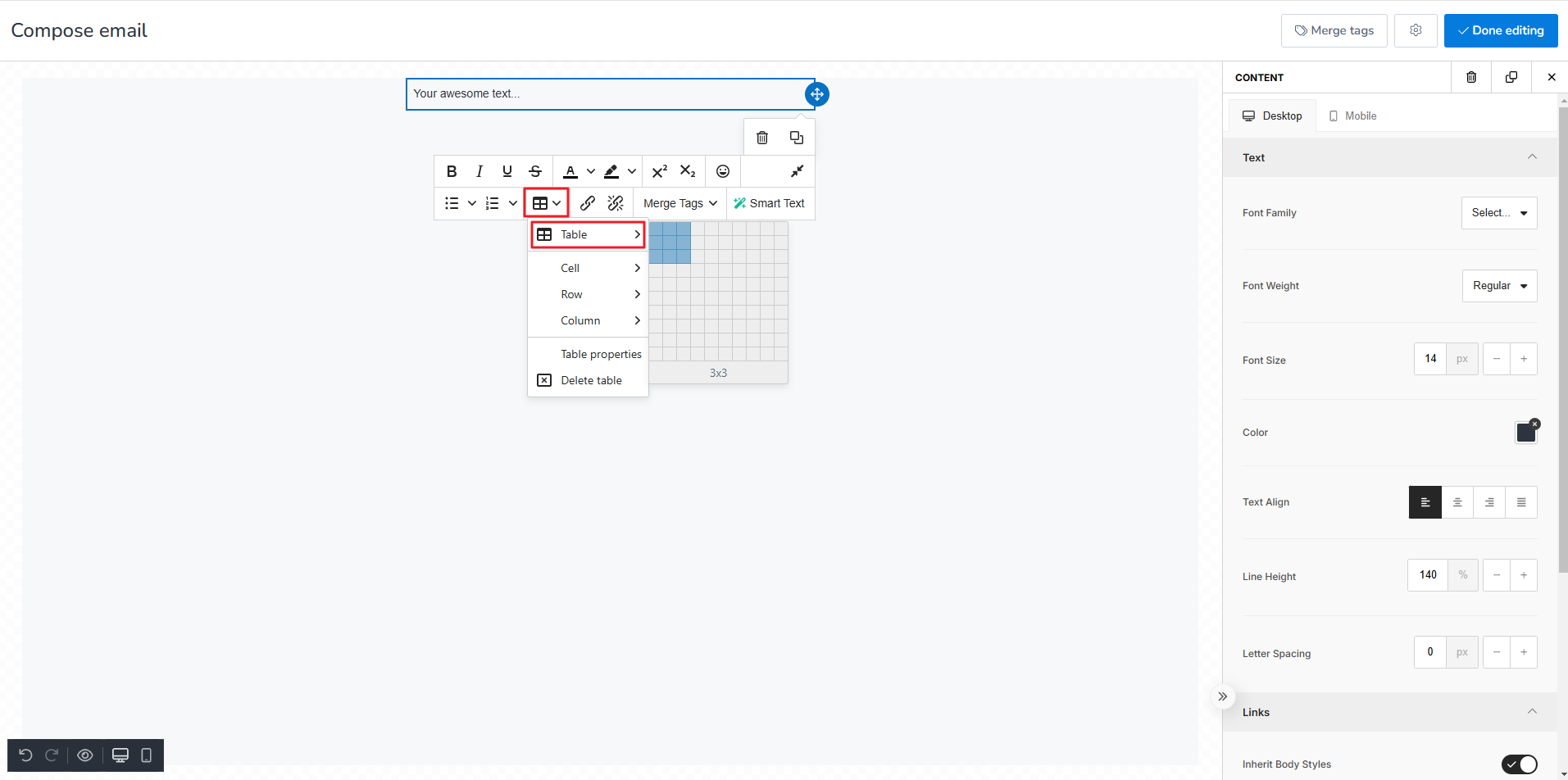Choose Table properties from the table menu

tap(600, 353)
